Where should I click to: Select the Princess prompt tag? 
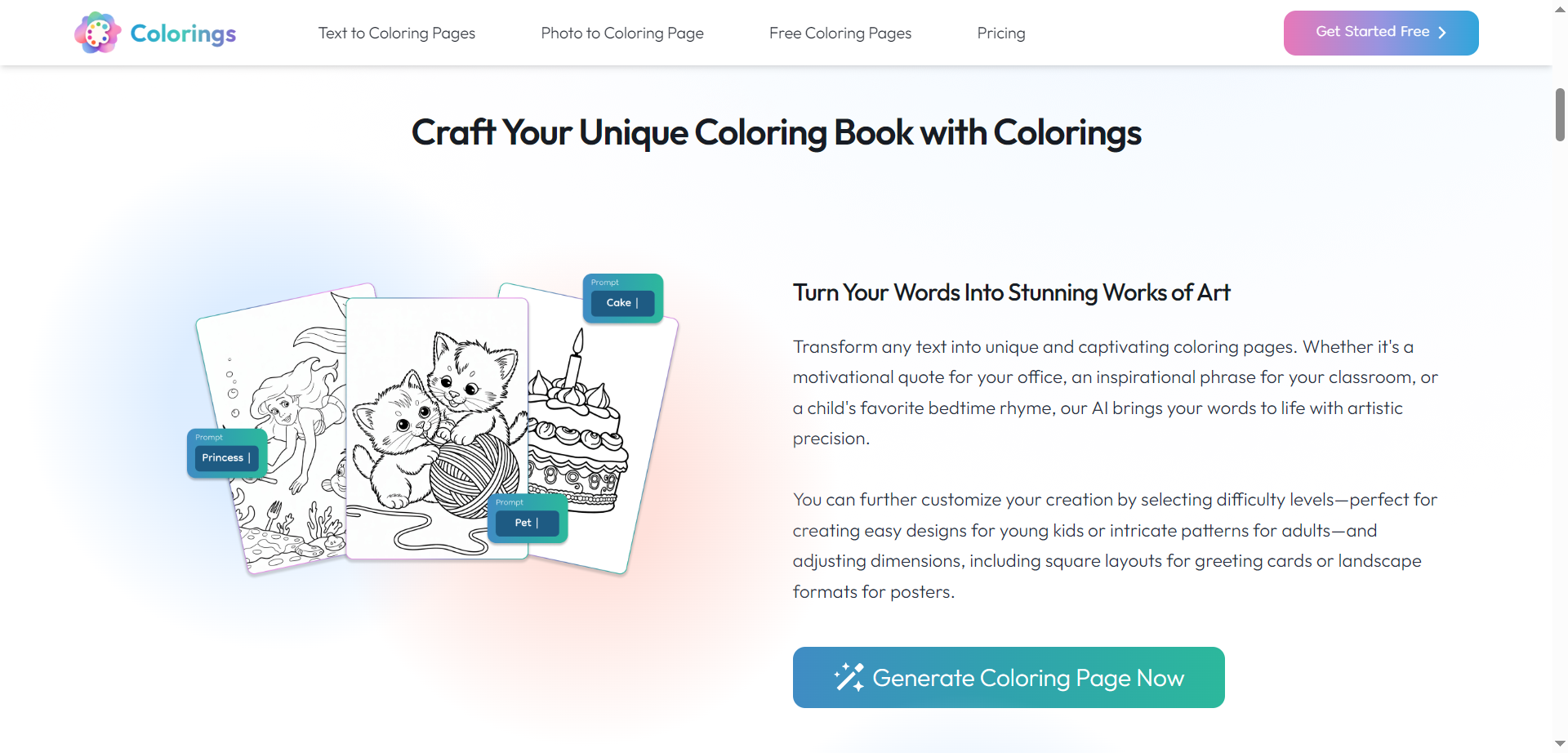pyautogui.click(x=227, y=453)
